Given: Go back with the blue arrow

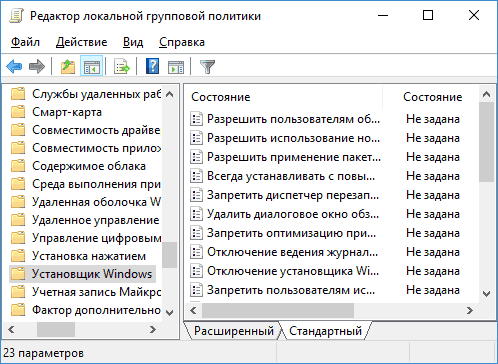Looking at the screenshot, I should (14, 66).
